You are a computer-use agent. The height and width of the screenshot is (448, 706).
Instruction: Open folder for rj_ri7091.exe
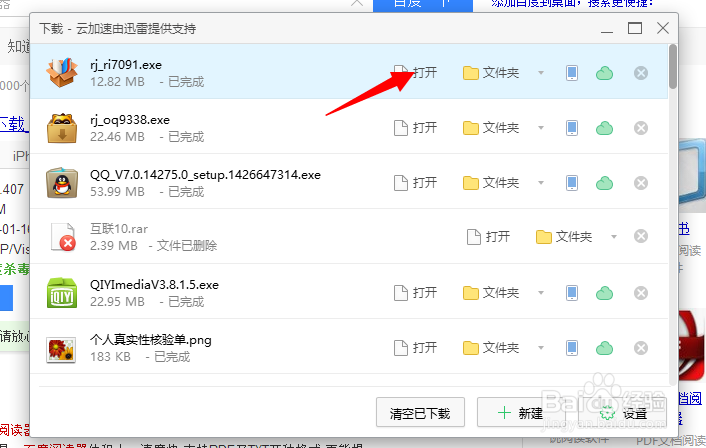491,72
